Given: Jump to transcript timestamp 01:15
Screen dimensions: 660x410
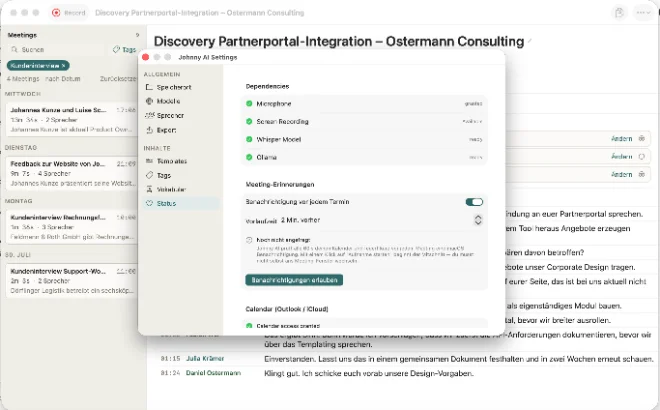Looking at the screenshot, I should click(x=170, y=359).
